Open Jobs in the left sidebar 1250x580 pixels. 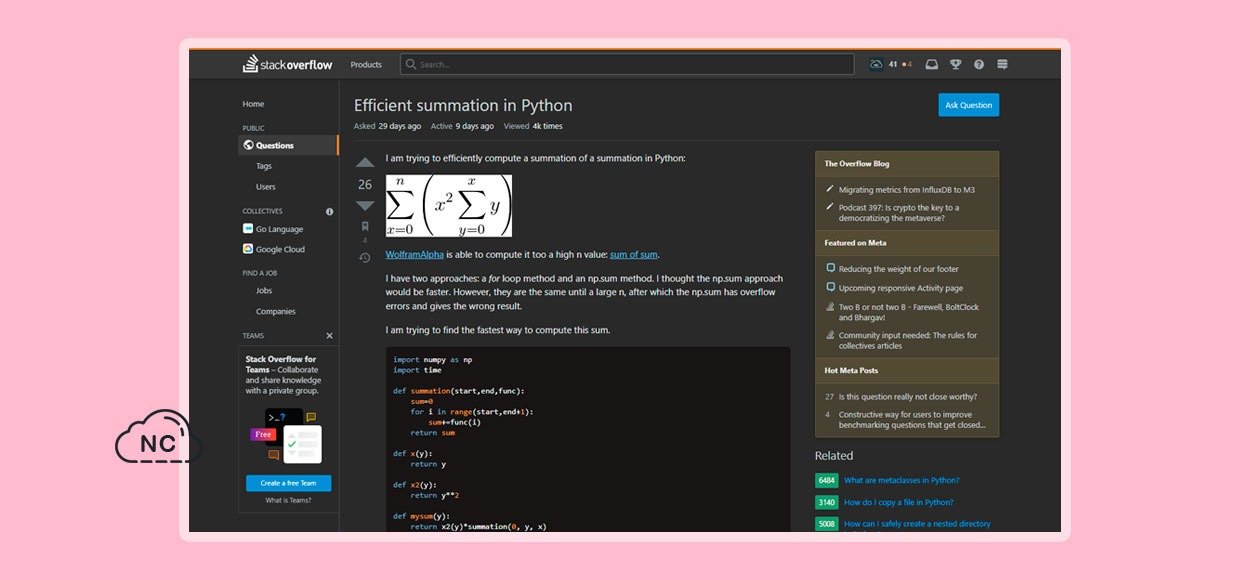(264, 291)
